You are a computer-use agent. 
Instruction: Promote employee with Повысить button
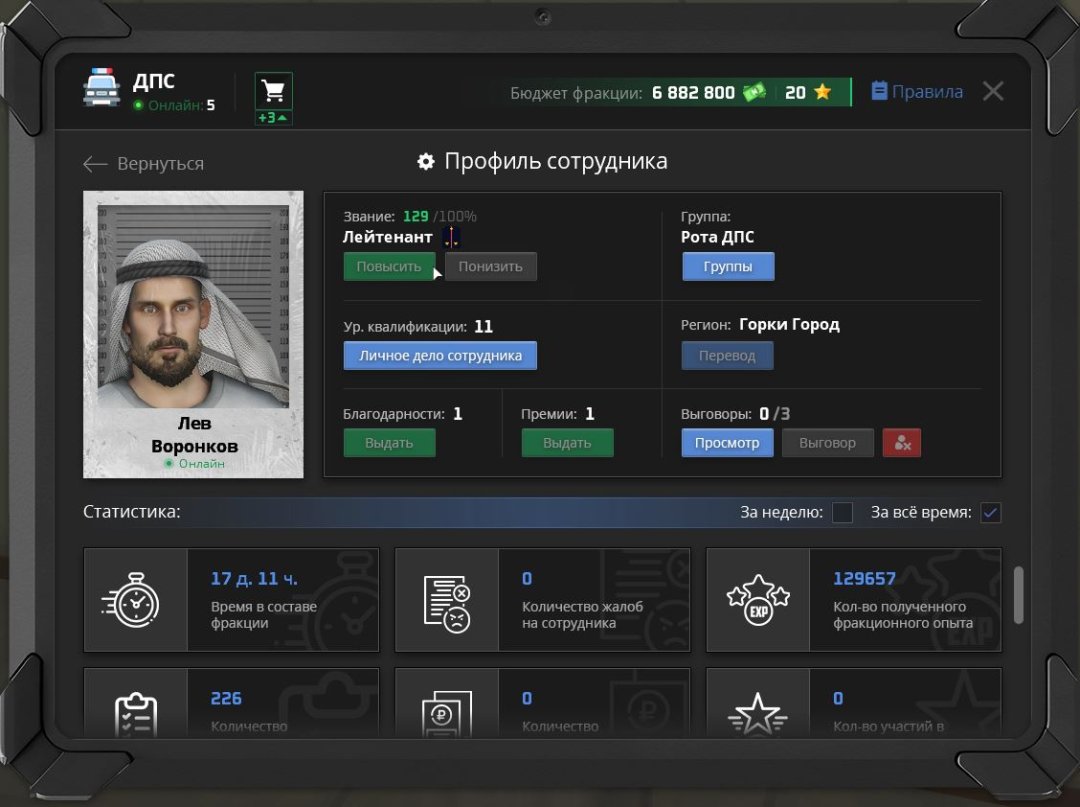(x=389, y=266)
